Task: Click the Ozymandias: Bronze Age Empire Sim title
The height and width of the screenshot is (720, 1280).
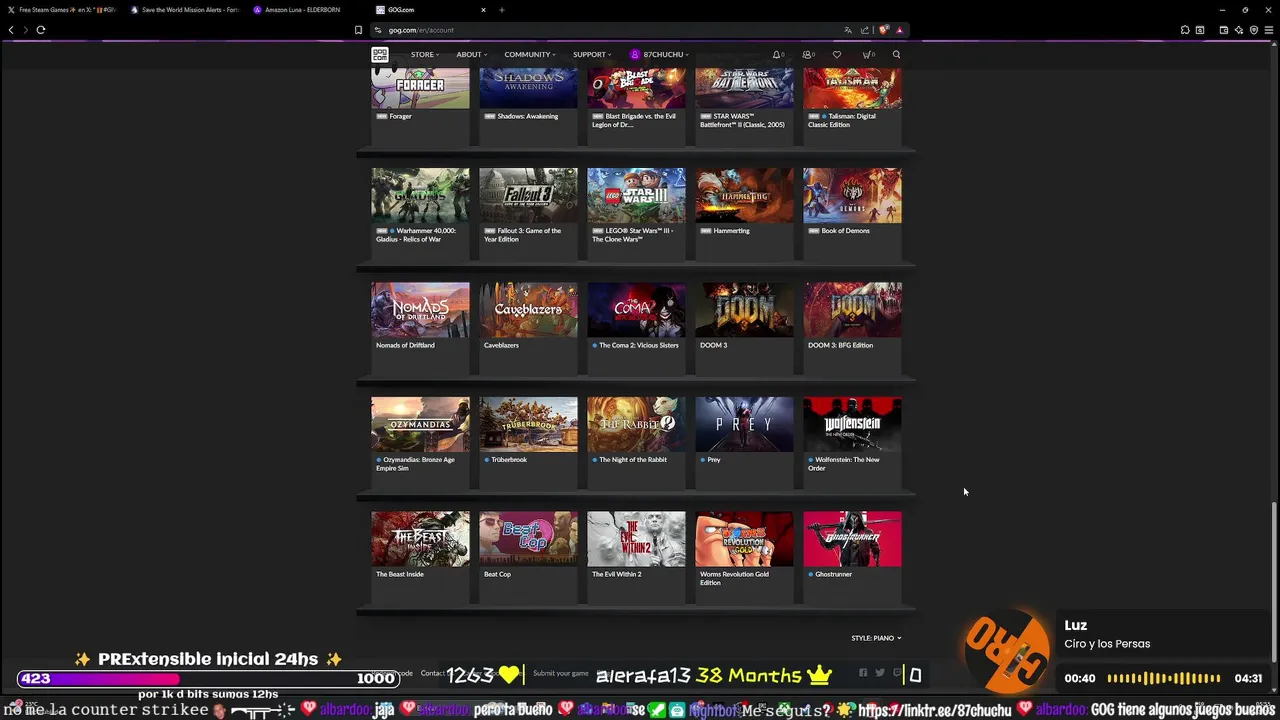Action: 416,464
